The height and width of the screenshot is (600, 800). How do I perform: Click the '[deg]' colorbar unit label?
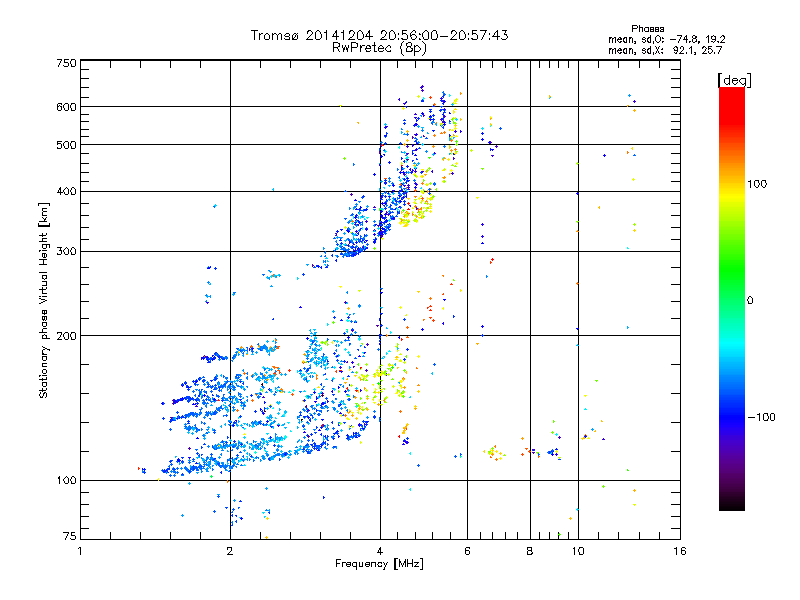(734, 80)
